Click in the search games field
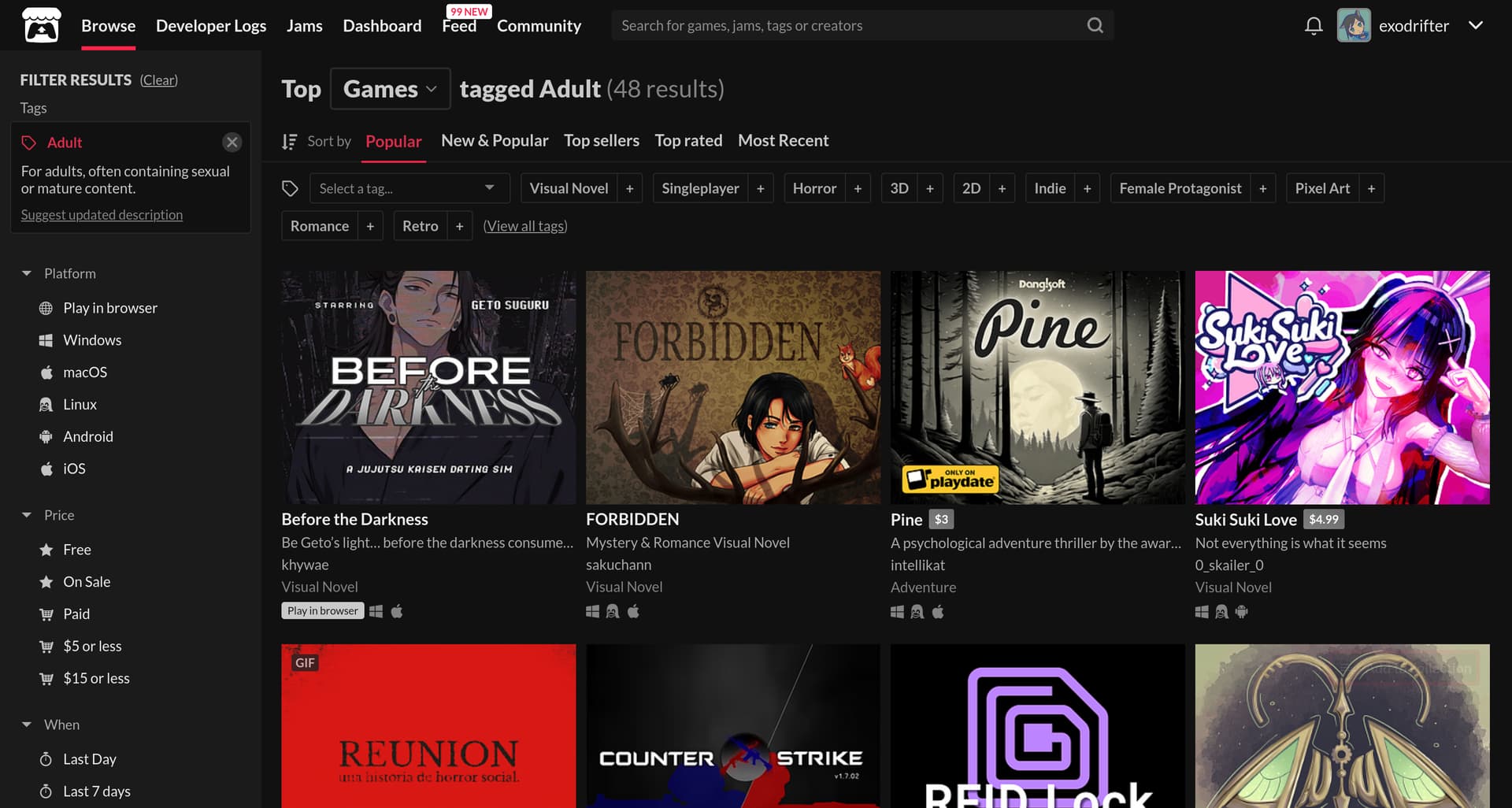The width and height of the screenshot is (1512, 808). tap(850, 25)
